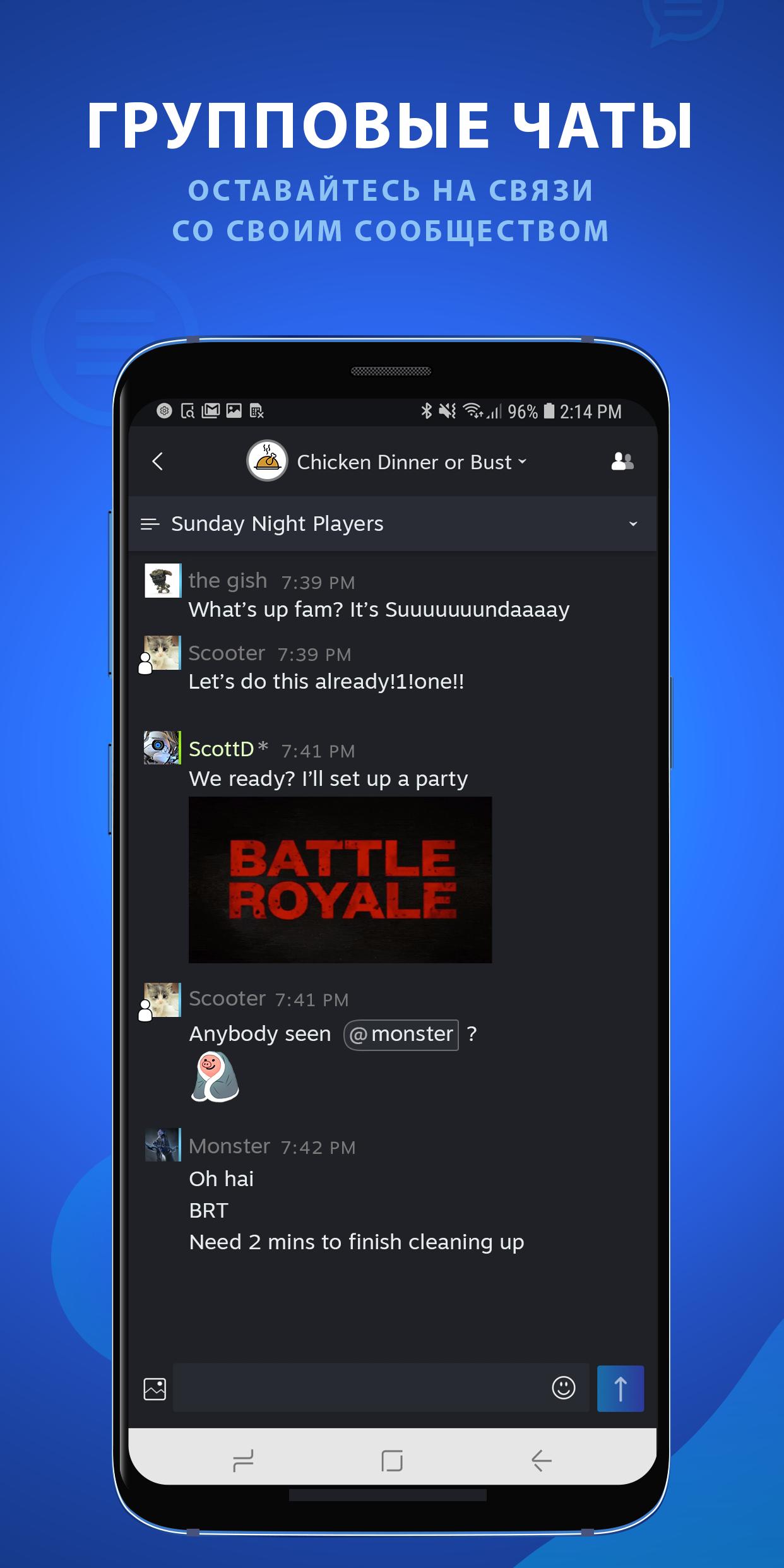The width and height of the screenshot is (784, 1568).
Task: Tap the ScottD username
Action: point(222,749)
